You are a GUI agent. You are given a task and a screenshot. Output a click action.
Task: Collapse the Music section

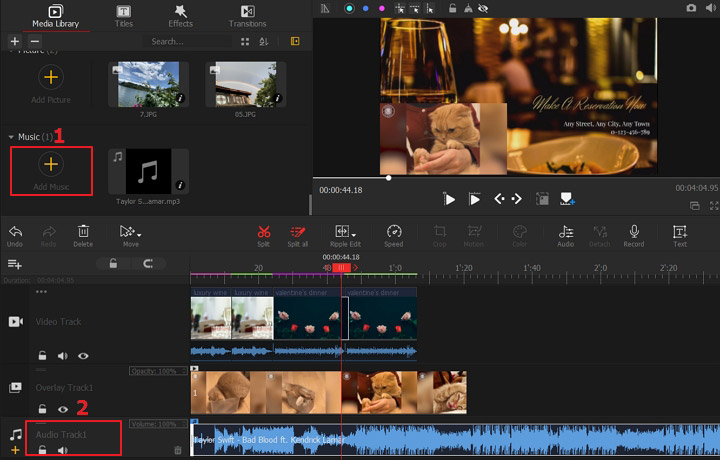point(11,136)
